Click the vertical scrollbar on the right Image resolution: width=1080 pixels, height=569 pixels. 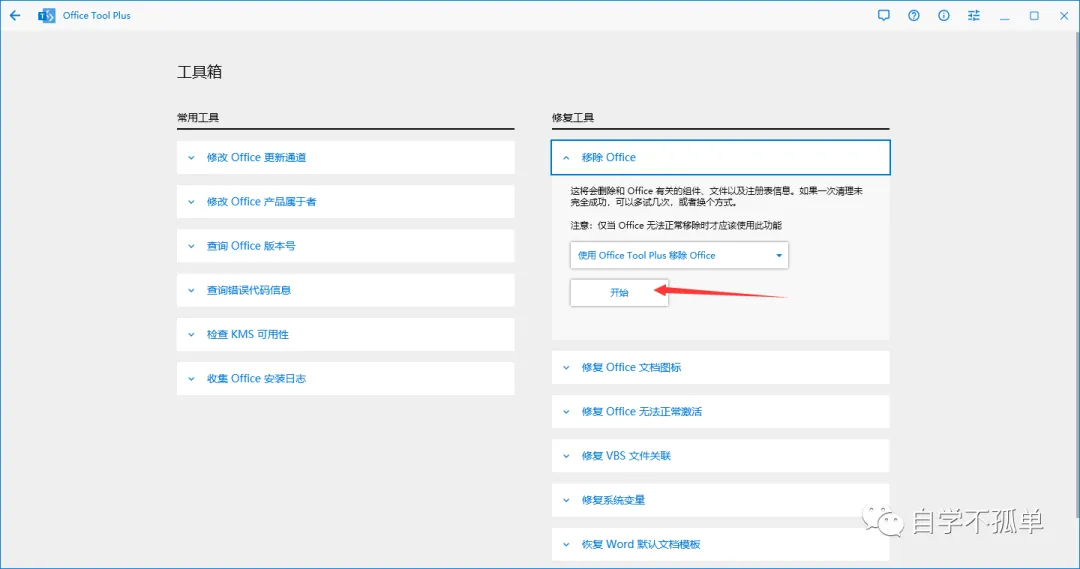(x=1077, y=276)
